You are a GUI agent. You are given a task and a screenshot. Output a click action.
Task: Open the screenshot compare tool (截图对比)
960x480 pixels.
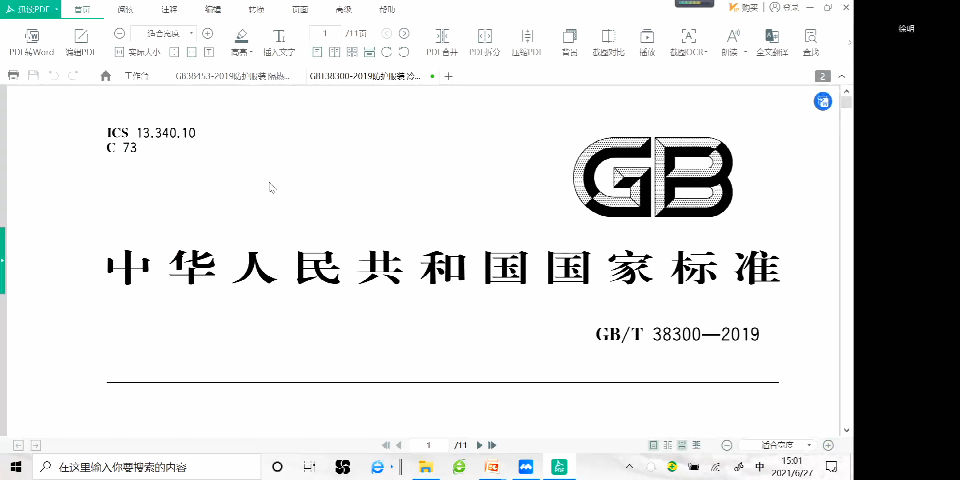tap(609, 42)
